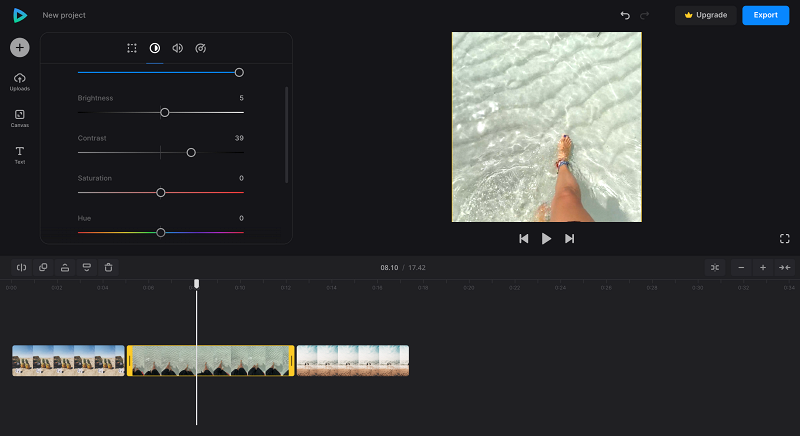Delete the selected clip

coord(108,267)
